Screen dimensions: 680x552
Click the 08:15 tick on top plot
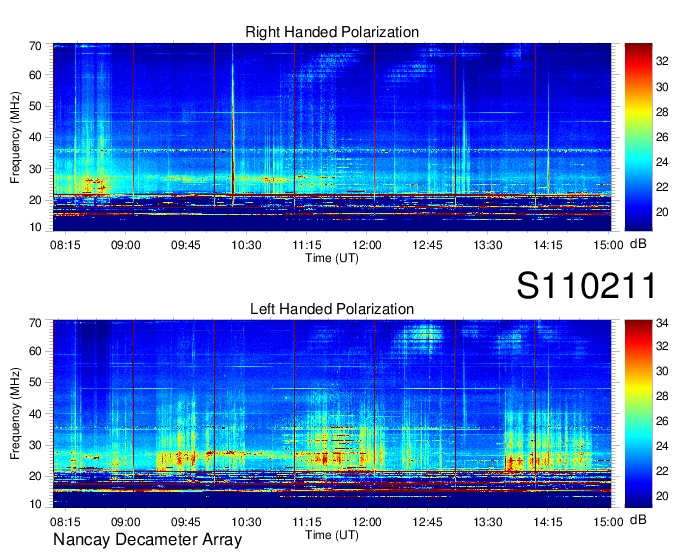[x=65, y=245]
